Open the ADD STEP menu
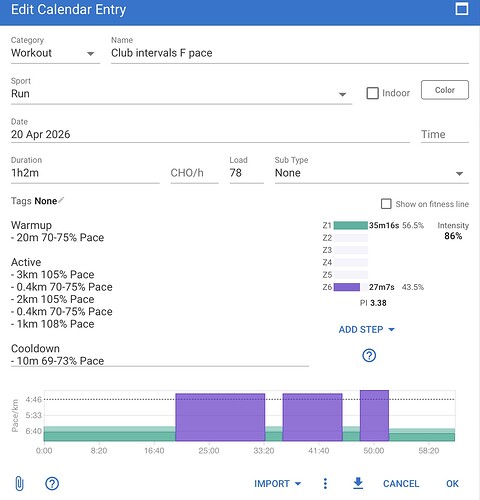Image resolution: width=480 pixels, height=500 pixels. tap(366, 330)
